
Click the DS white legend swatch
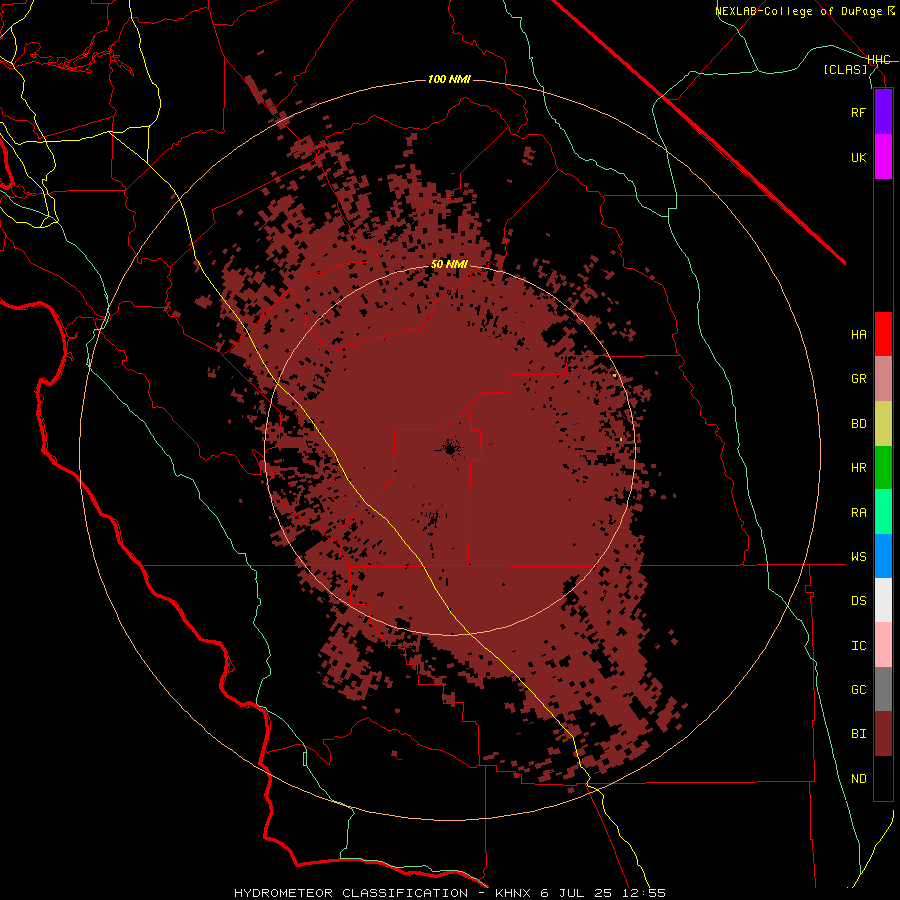883,600
